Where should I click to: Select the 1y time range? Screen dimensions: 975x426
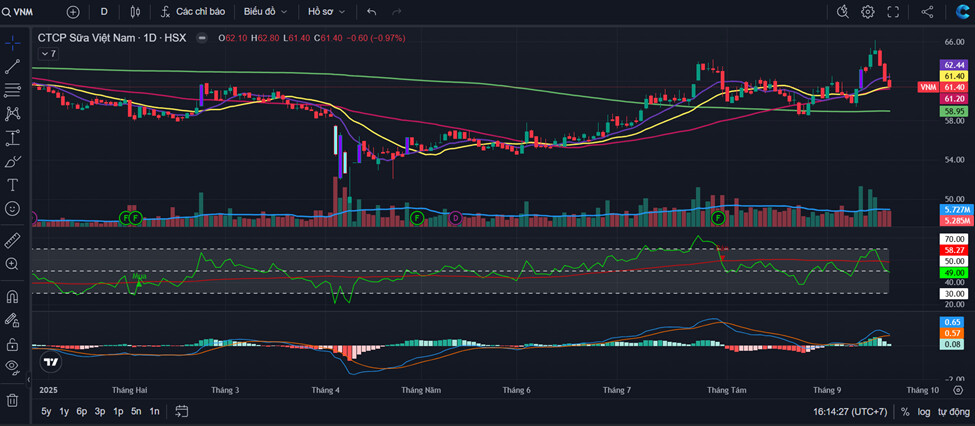click(64, 411)
